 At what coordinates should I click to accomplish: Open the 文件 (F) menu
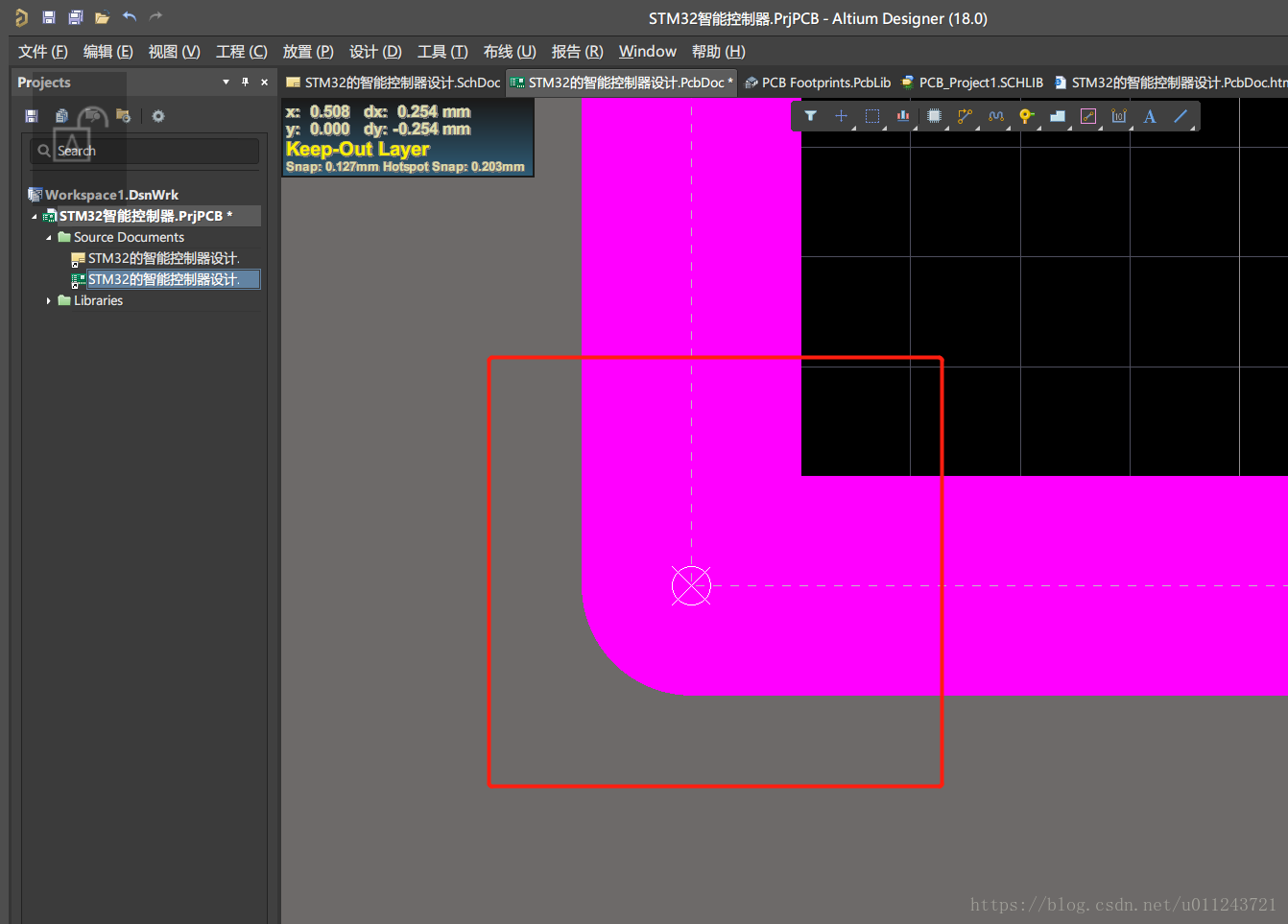click(x=43, y=52)
